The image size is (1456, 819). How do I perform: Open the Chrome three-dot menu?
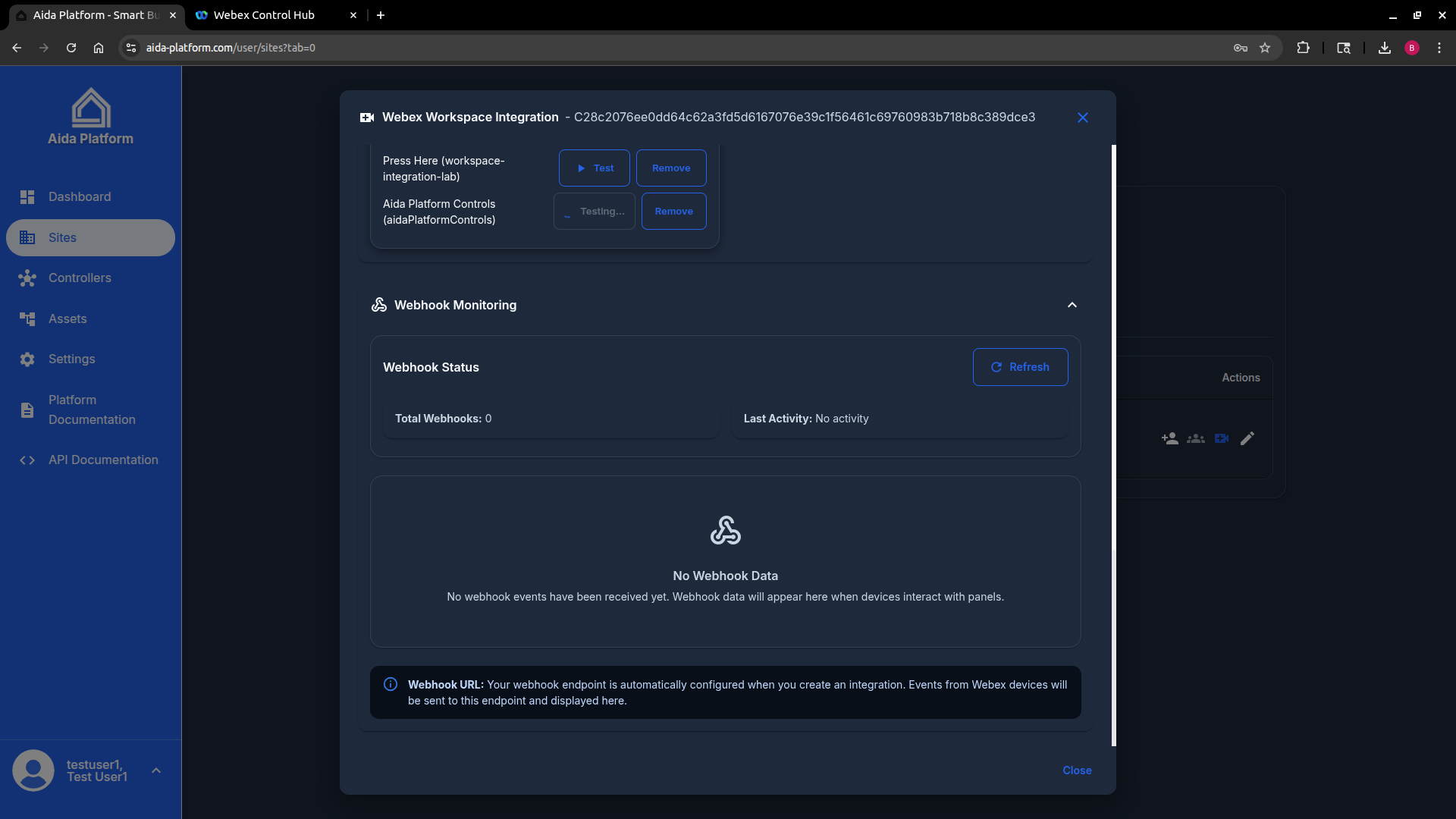(x=1440, y=47)
